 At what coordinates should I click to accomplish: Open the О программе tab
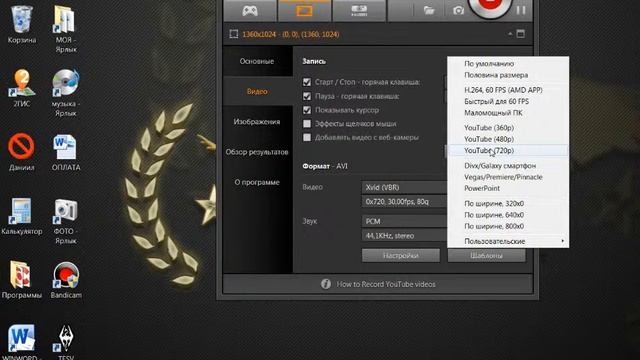coord(257,182)
